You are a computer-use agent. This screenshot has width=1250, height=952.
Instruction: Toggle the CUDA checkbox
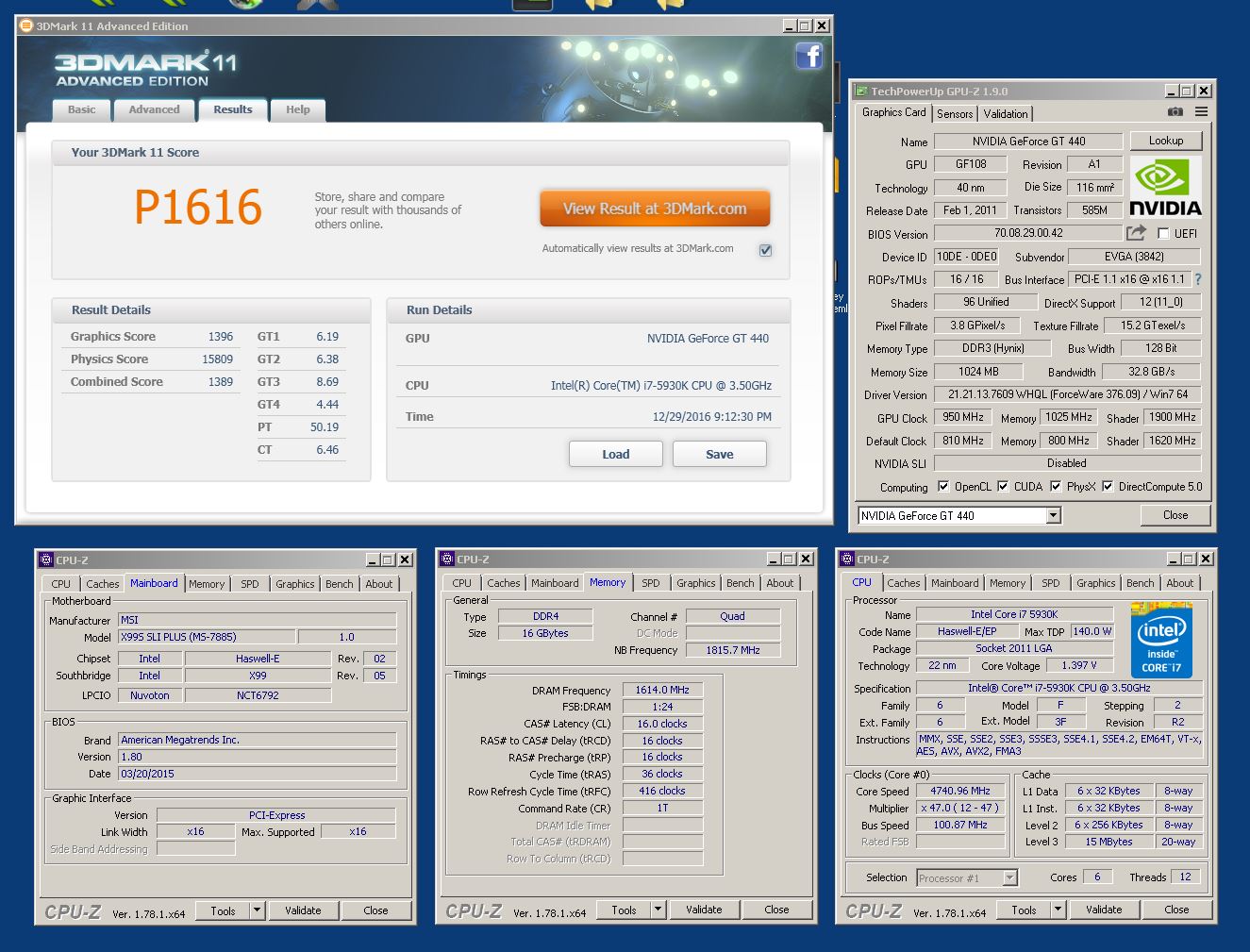1003,487
